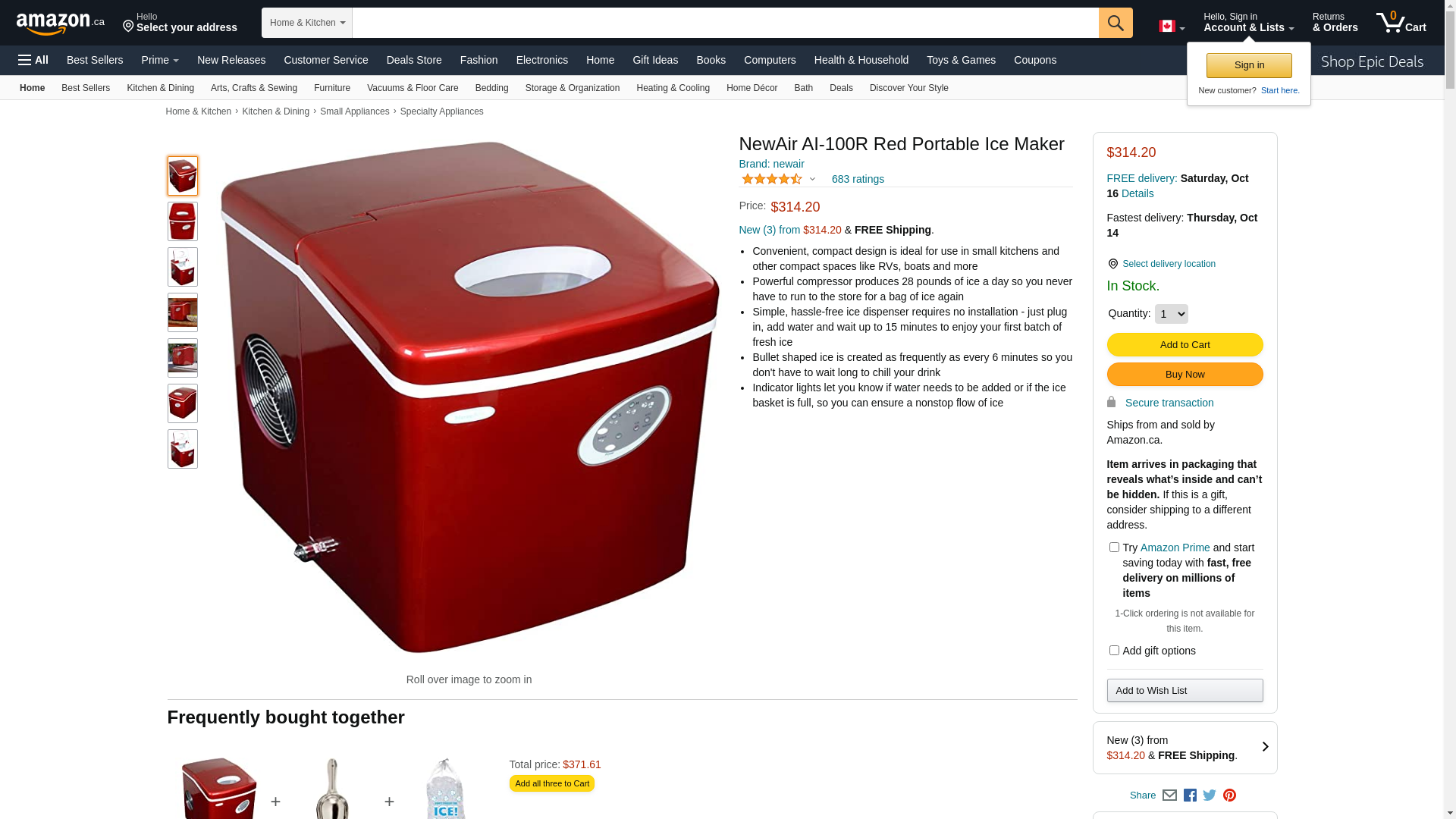The image size is (1456, 819).
Task: Open the shopping cart icon
Action: point(1401,22)
